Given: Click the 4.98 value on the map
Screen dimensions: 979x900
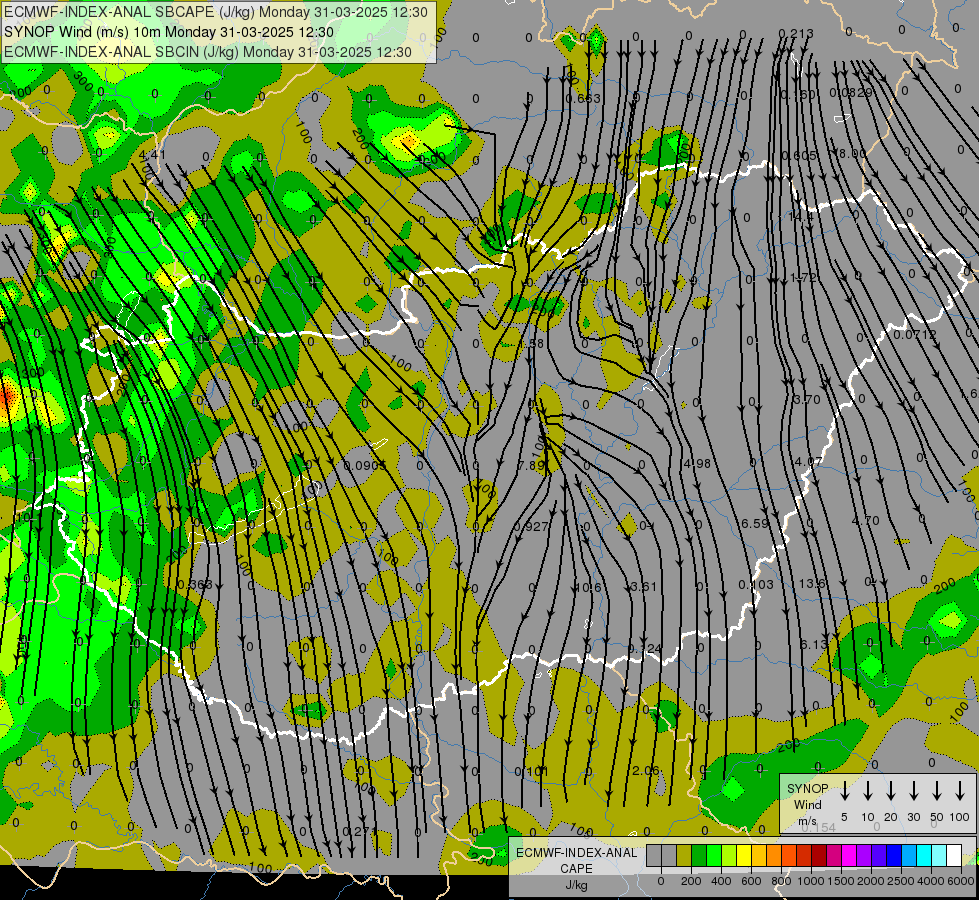Looking at the screenshot, I should coord(697,463).
